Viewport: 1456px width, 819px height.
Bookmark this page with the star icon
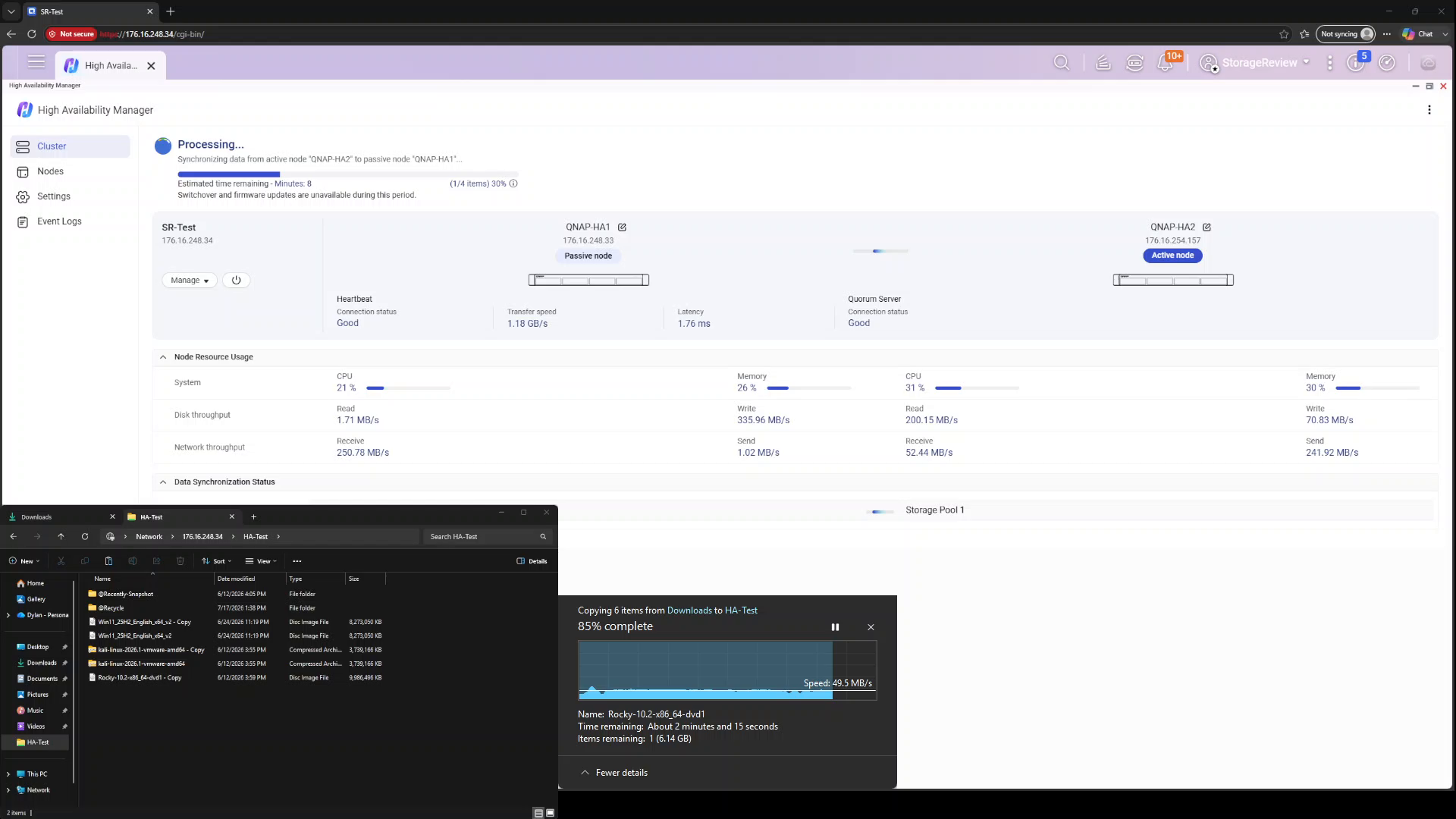click(1284, 34)
